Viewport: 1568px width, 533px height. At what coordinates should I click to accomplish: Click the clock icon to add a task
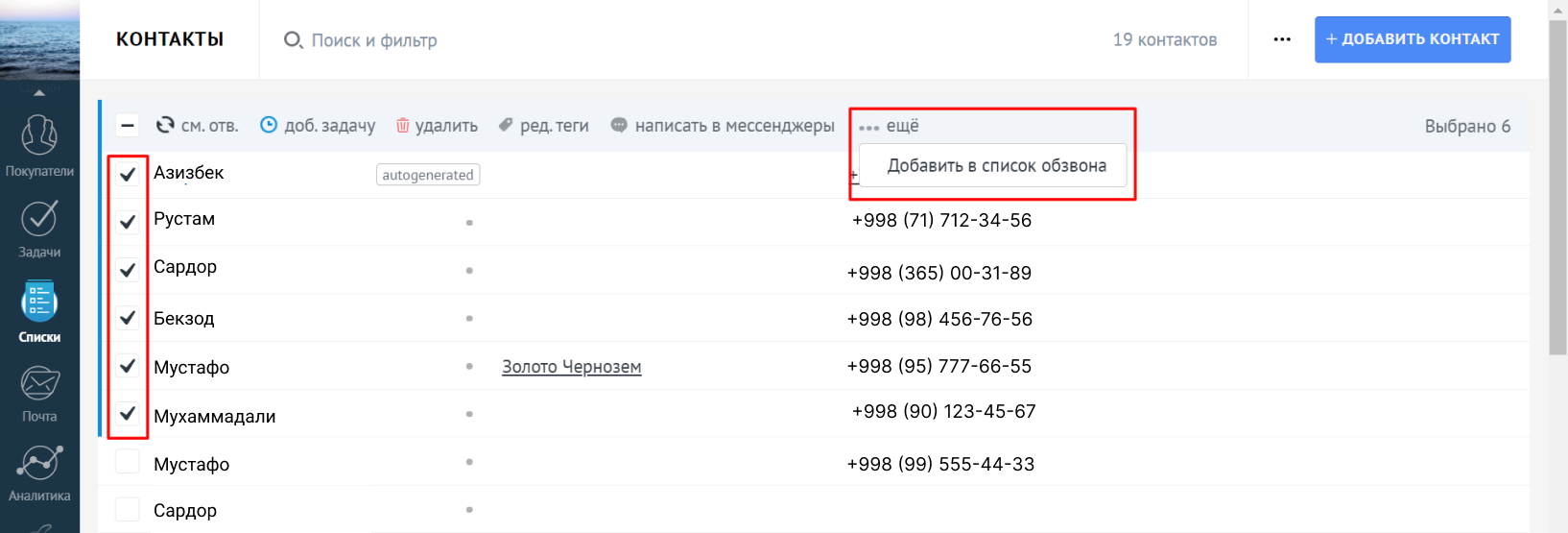click(x=269, y=126)
